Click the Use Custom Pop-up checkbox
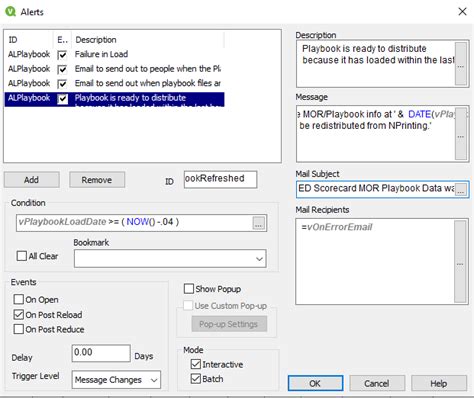The height and width of the screenshot is (398, 474). (x=188, y=305)
